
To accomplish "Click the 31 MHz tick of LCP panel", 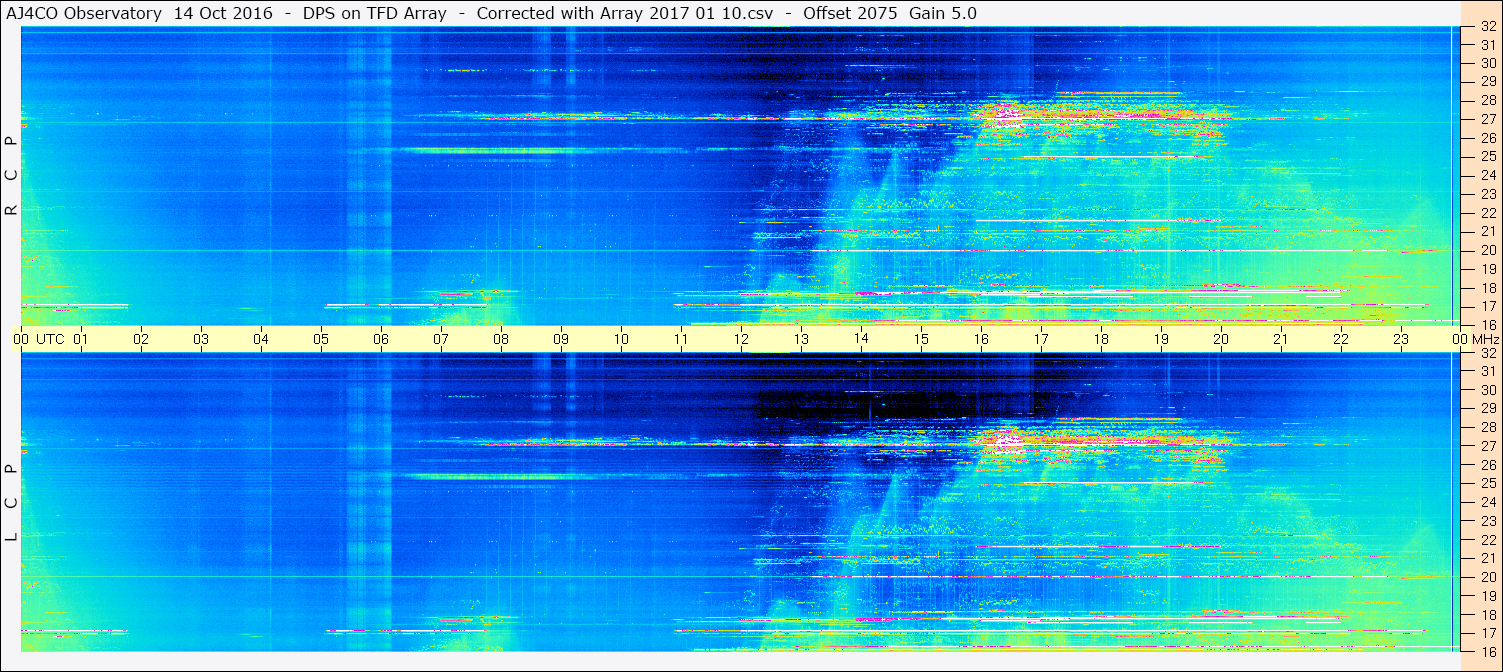I will (1487, 371).
